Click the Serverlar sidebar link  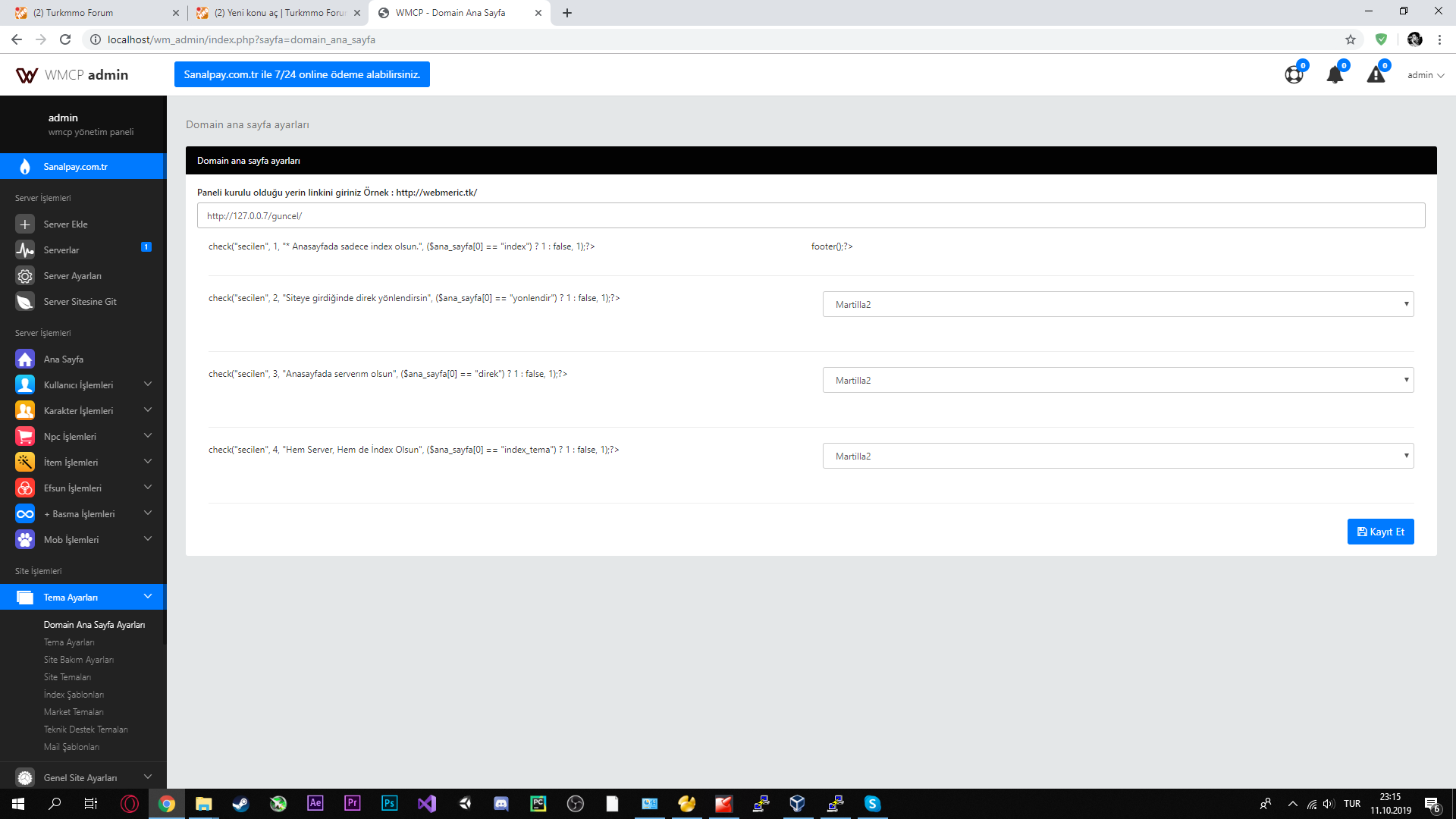[x=61, y=250]
